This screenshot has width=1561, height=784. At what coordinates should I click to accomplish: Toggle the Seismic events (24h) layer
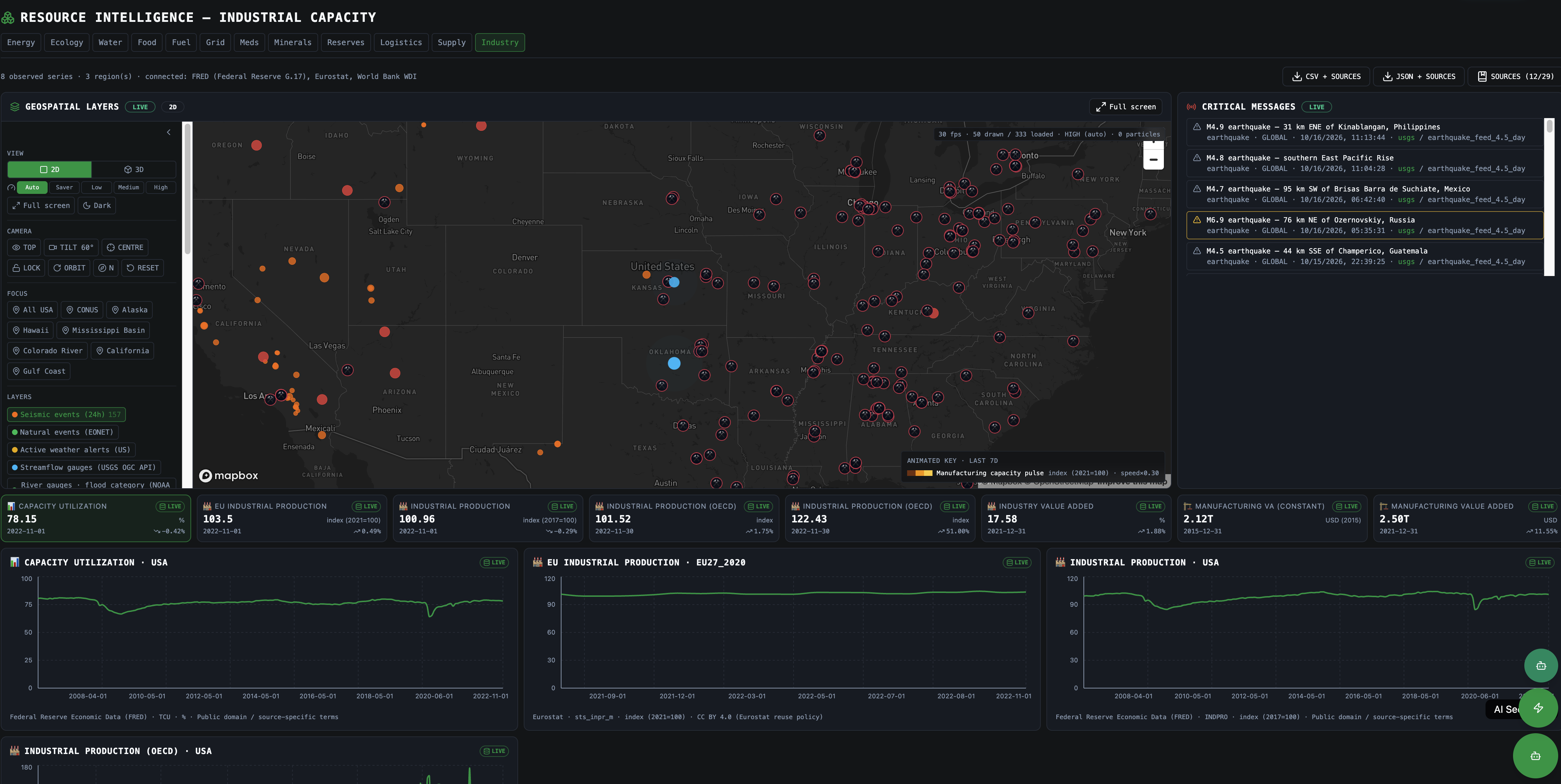[x=67, y=415]
